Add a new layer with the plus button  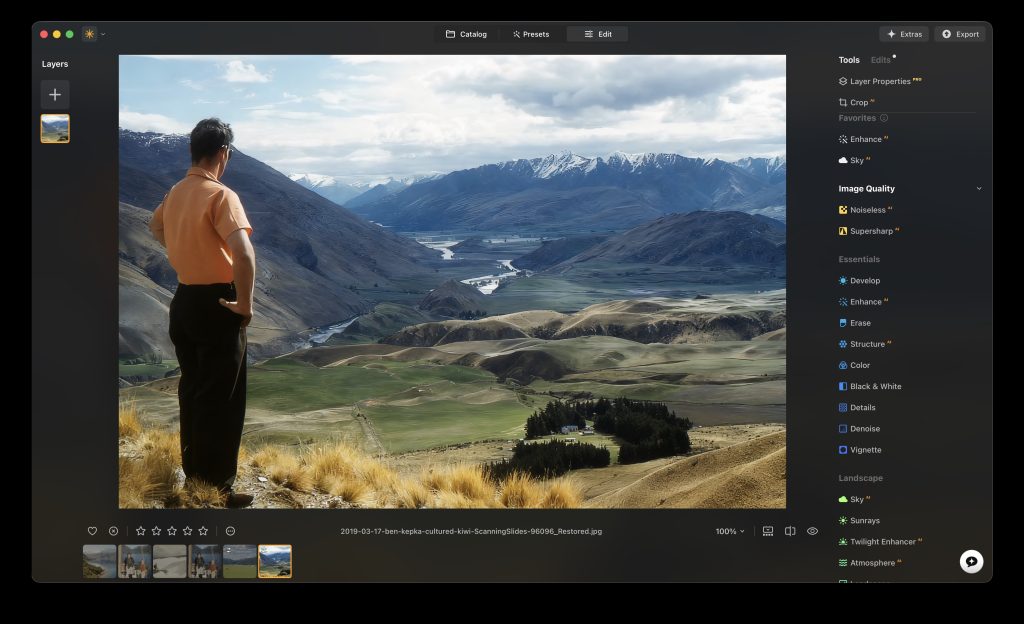pos(55,94)
